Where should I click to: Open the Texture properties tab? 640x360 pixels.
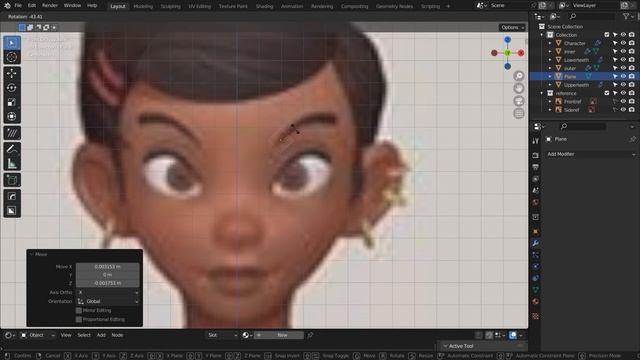click(536, 316)
